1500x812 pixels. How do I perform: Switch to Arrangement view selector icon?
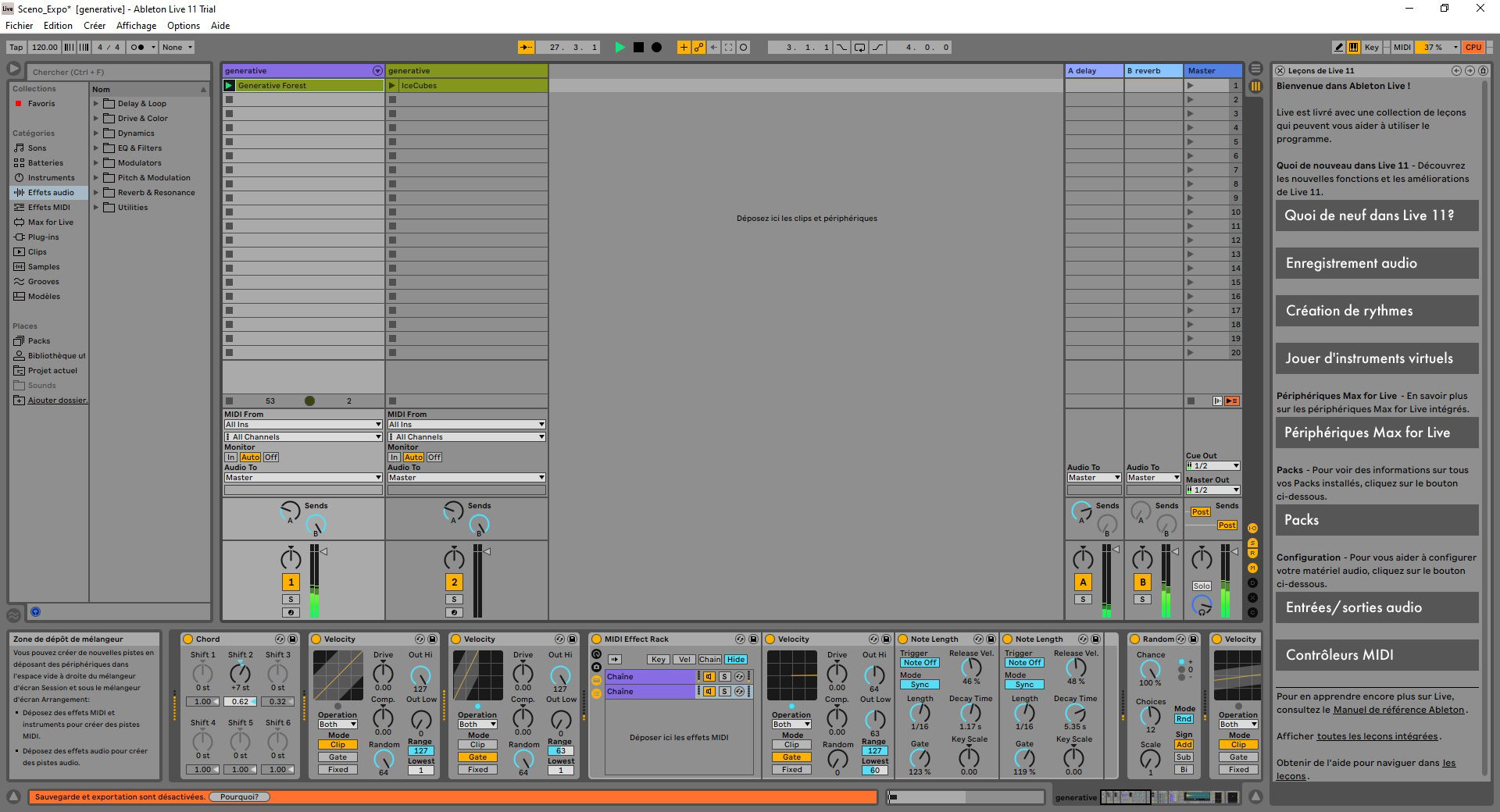pos(1255,69)
